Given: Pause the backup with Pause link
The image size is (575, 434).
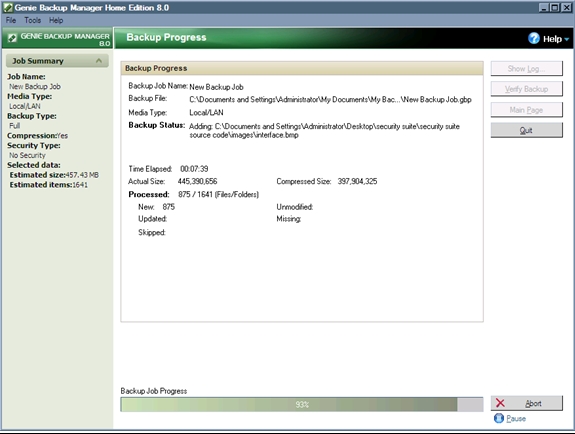Looking at the screenshot, I should coord(516,419).
